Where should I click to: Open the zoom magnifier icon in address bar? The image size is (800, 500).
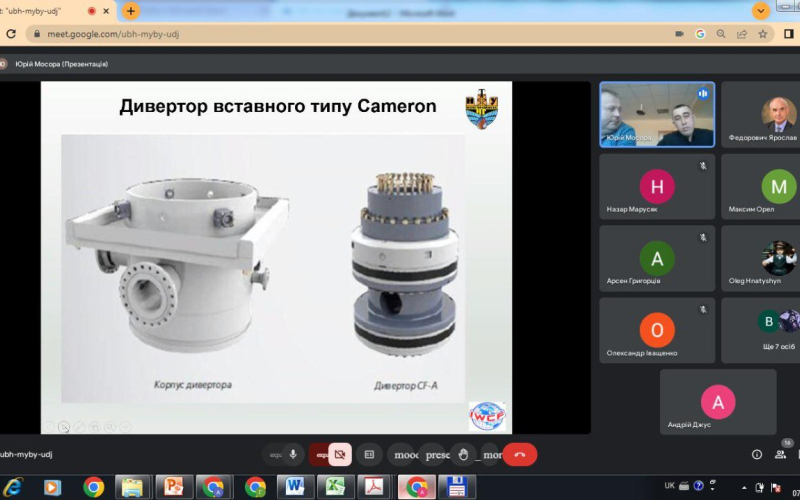pos(721,34)
